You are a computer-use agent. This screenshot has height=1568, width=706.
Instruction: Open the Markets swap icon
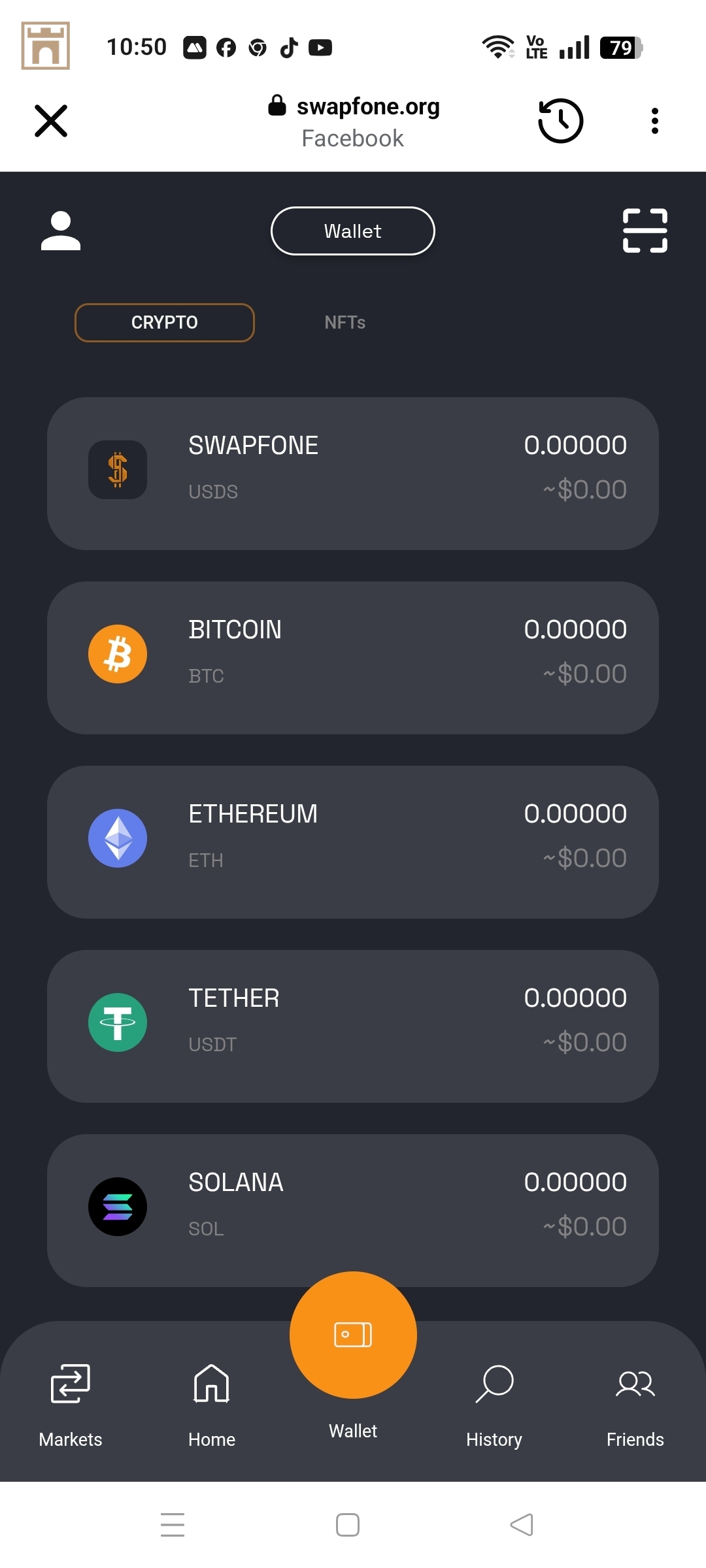71,1383
